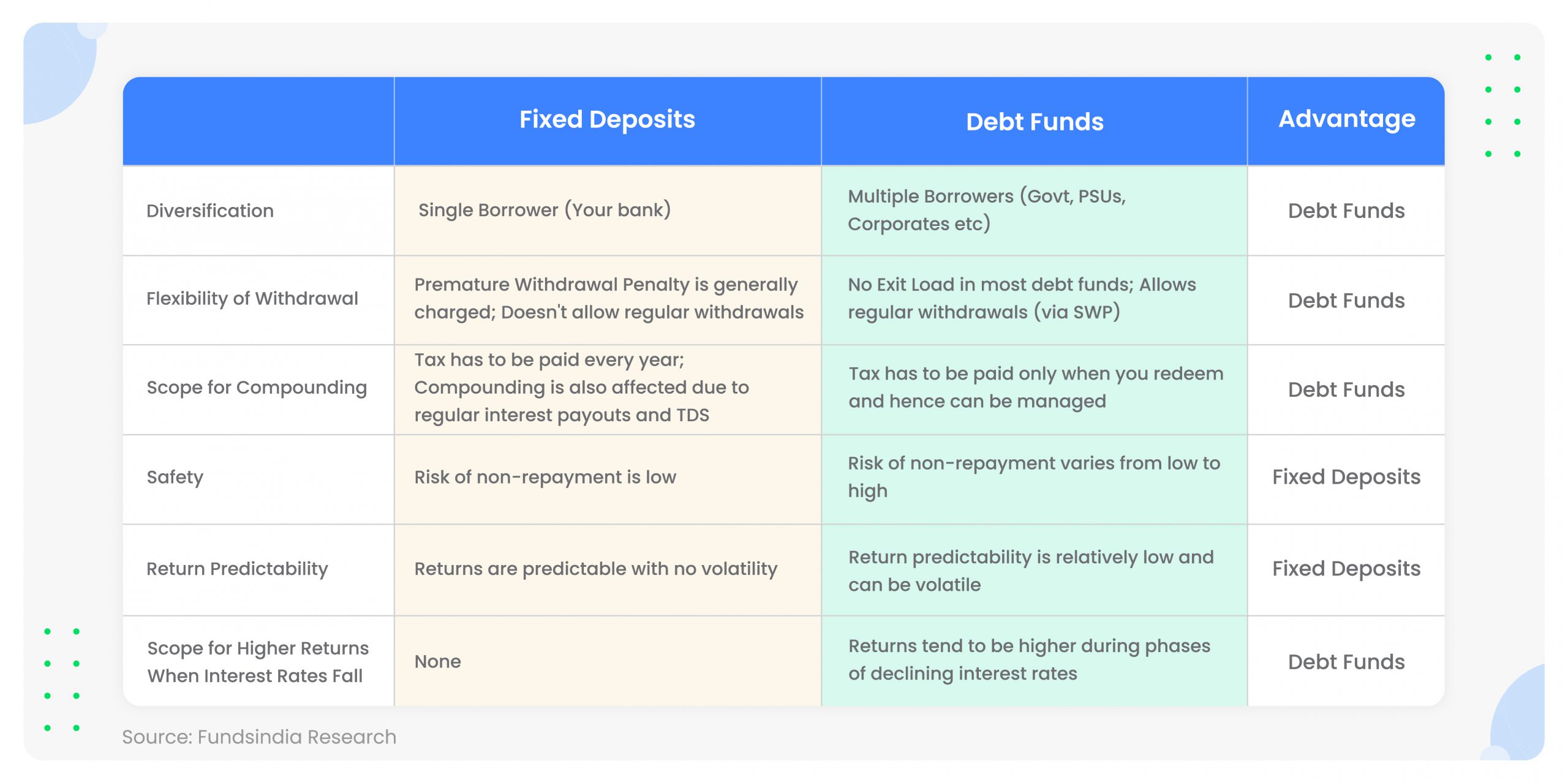Viewport: 1568px width, 783px height.
Task: Click the Debt Funds column header
Action: click(1035, 122)
